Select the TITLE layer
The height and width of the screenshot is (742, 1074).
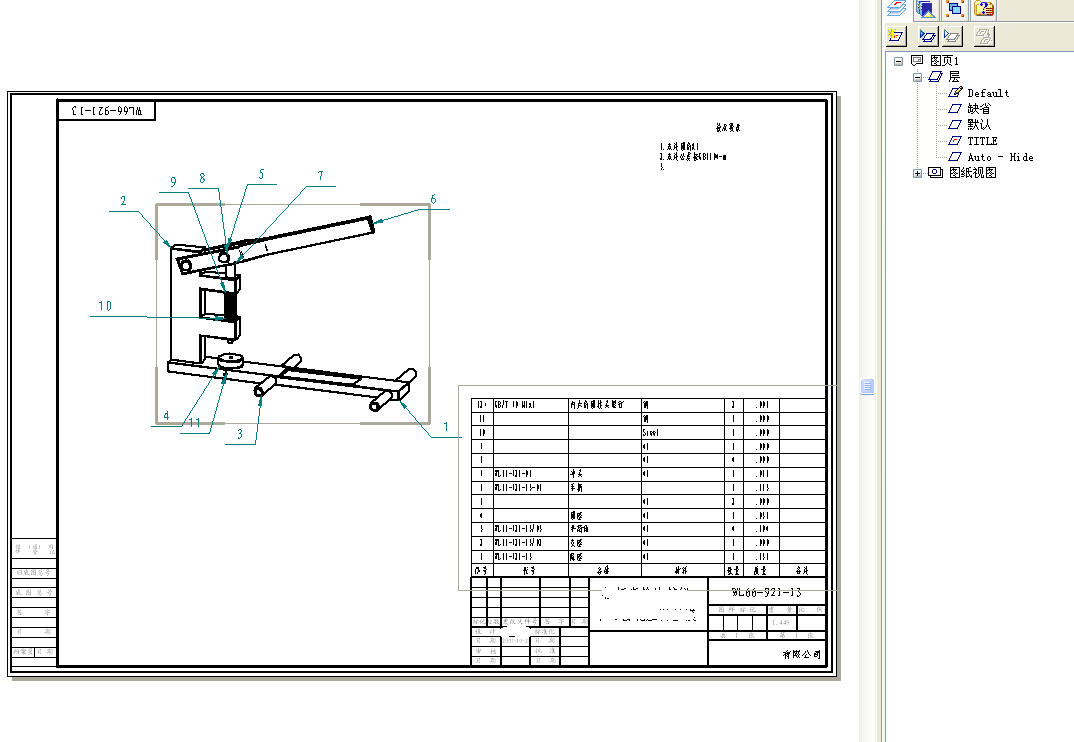coord(982,141)
